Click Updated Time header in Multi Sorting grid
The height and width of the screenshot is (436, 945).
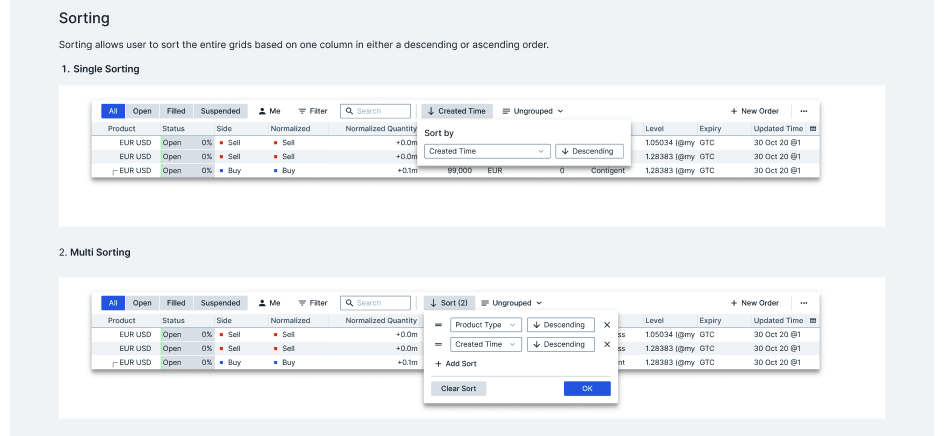point(778,320)
